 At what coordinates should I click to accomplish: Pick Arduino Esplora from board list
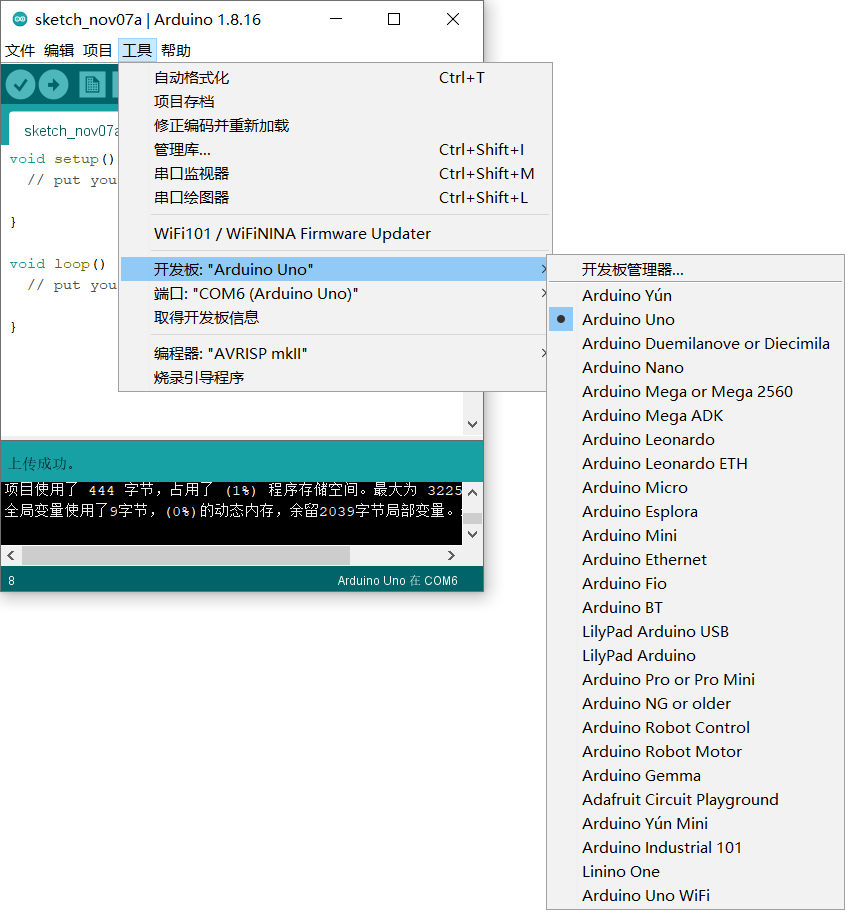click(x=696, y=511)
